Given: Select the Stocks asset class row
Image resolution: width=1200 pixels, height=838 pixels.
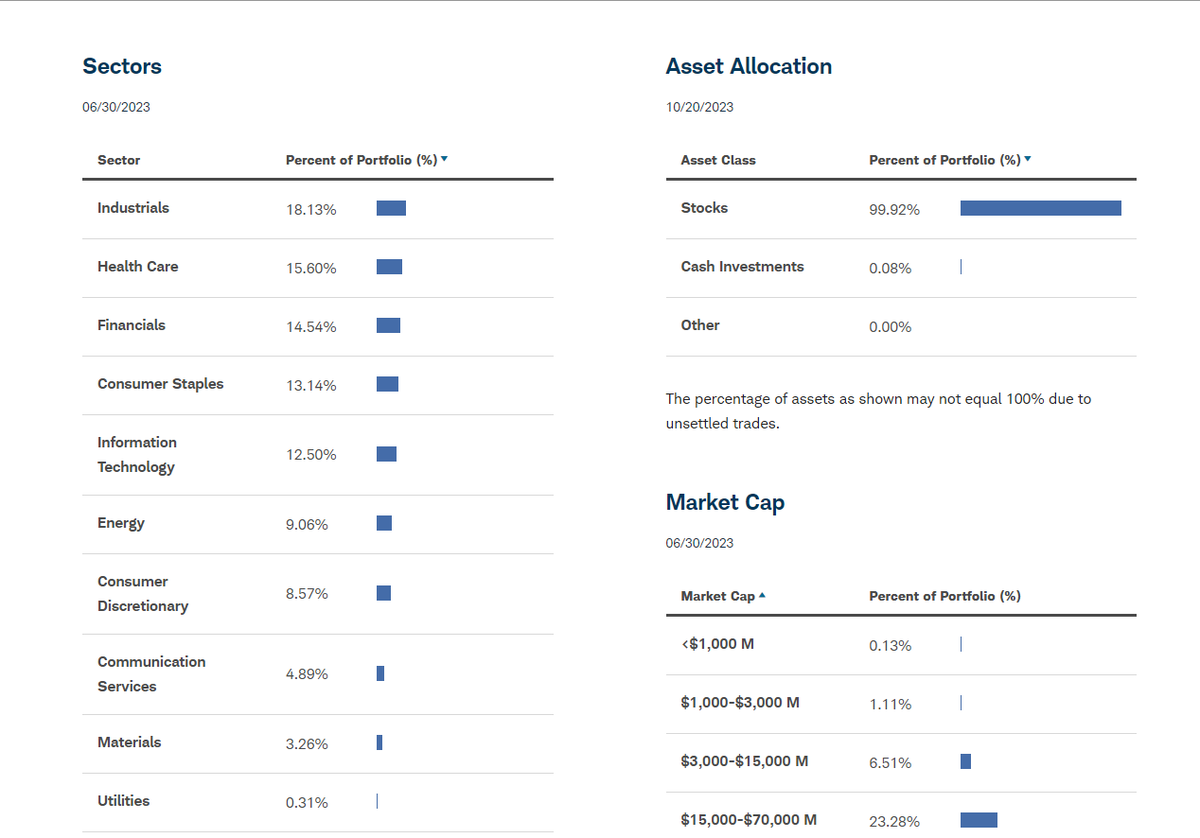Looking at the screenshot, I should click(x=703, y=207).
